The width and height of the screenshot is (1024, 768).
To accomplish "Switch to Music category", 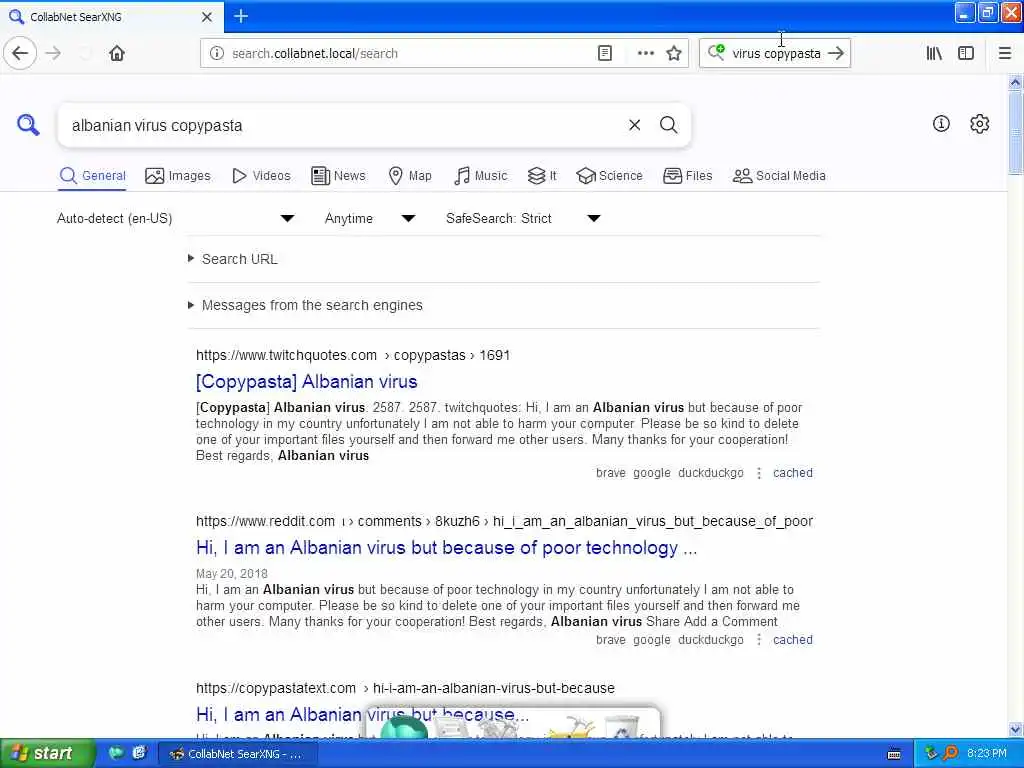I will [x=480, y=176].
